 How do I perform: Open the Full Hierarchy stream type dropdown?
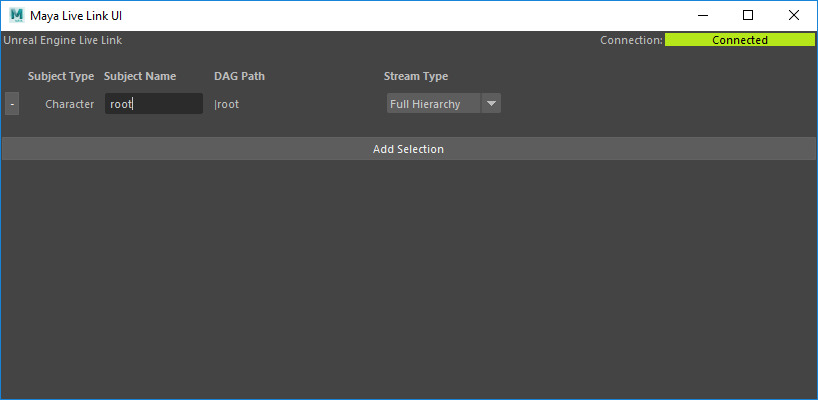pos(434,104)
